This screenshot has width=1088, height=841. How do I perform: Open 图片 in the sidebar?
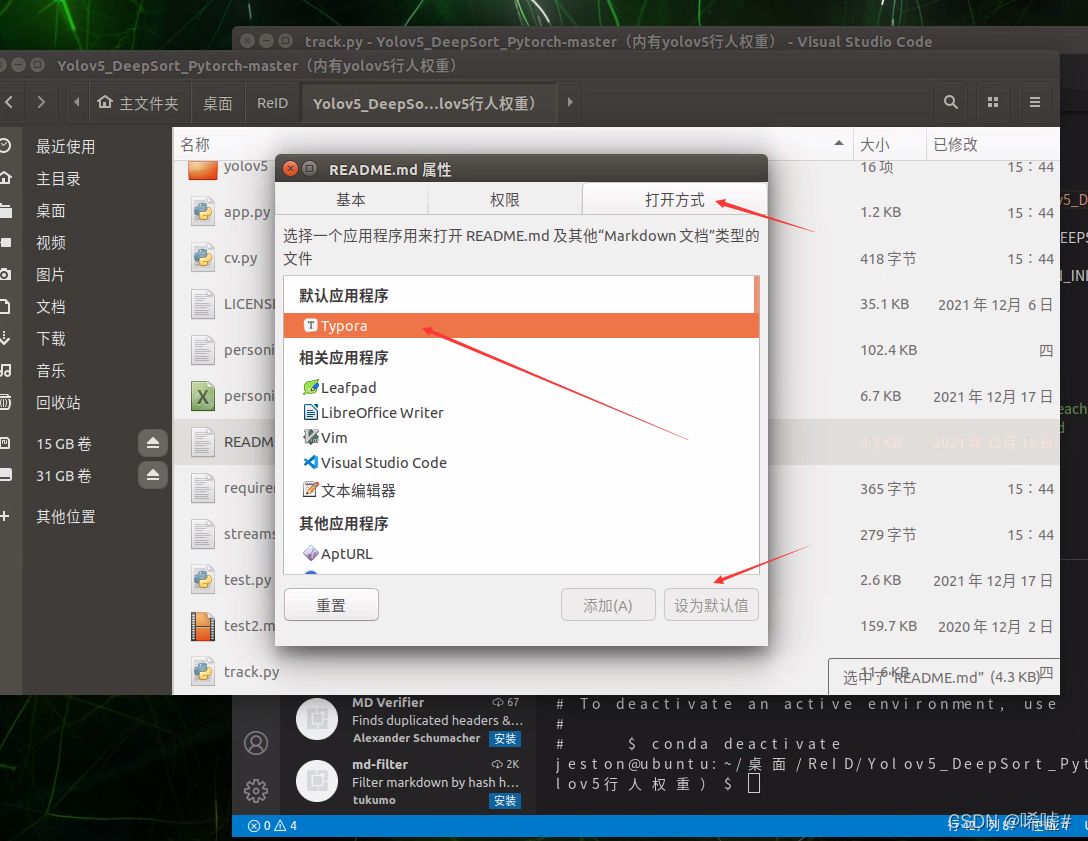51,274
